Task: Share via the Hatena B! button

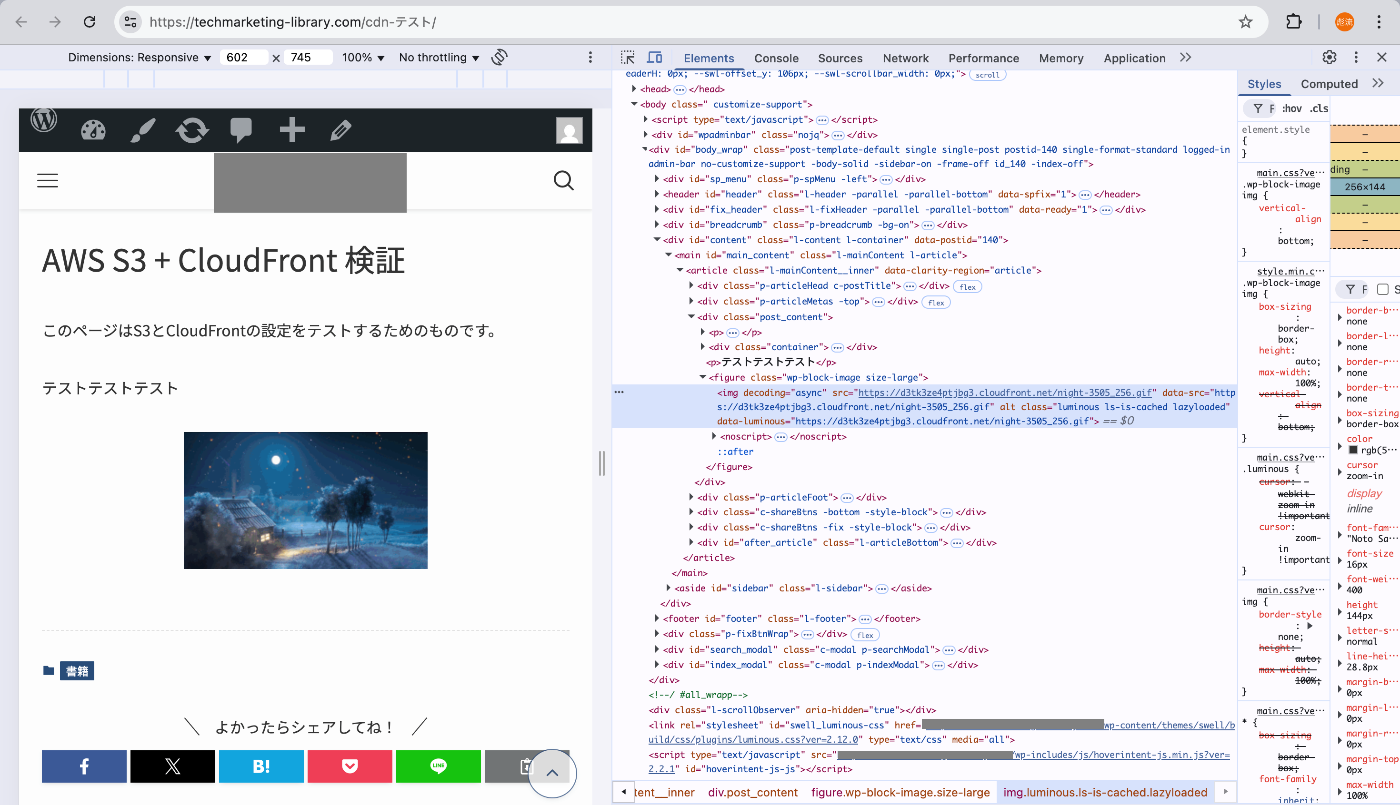Action: point(261,766)
